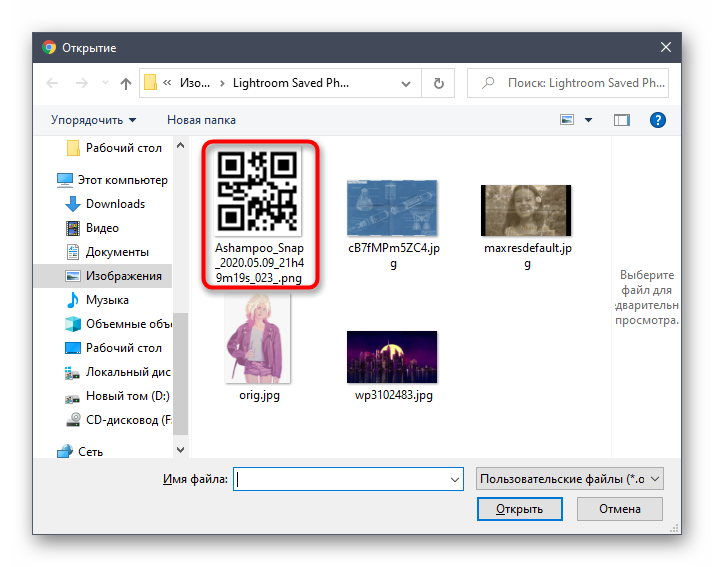The height and width of the screenshot is (567, 714).
Task: Click the Видео film icon
Action: pyautogui.click(x=73, y=228)
